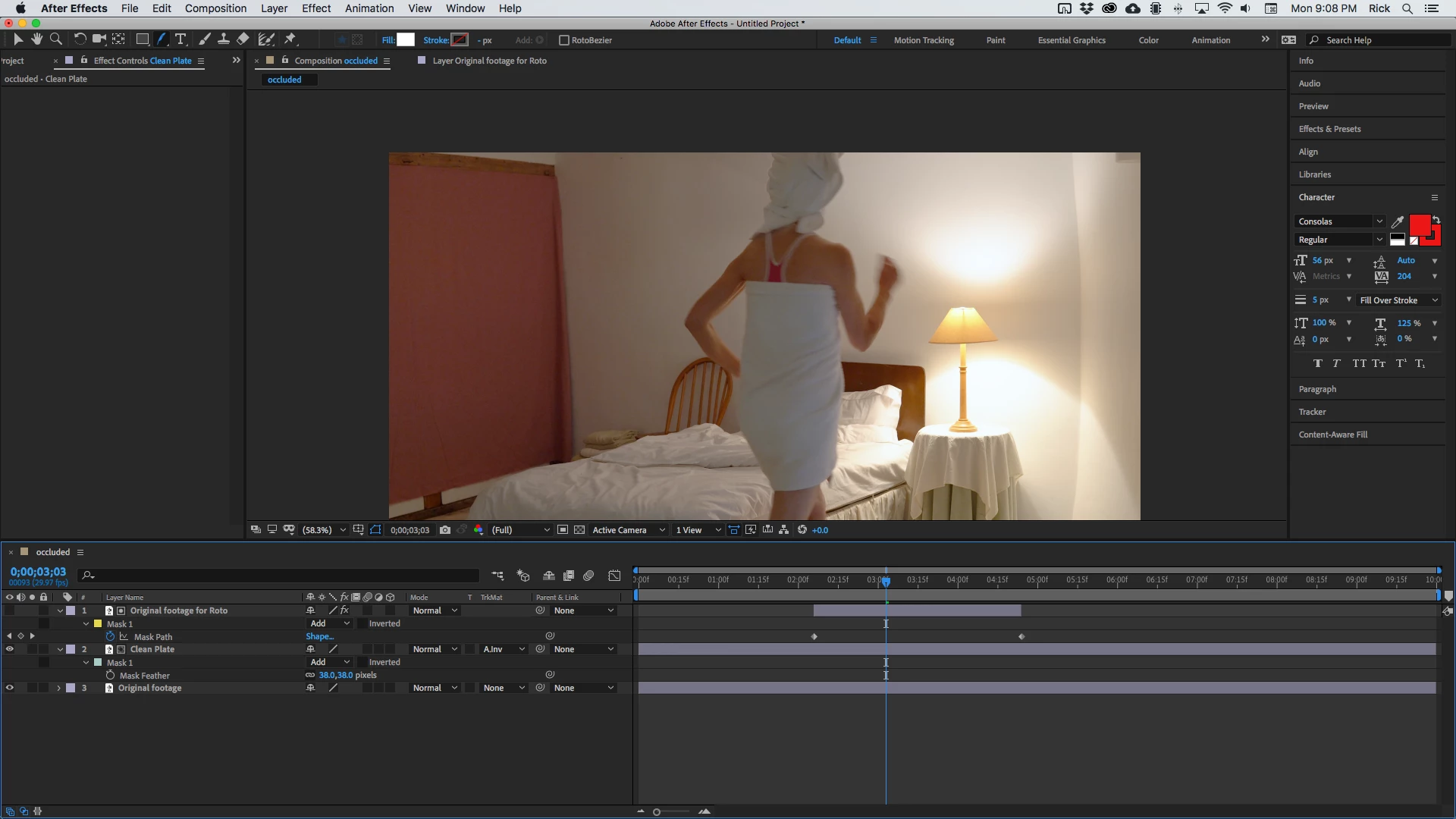Select the Puppet Pin tool
The width and height of the screenshot is (1456, 819).
point(290,39)
